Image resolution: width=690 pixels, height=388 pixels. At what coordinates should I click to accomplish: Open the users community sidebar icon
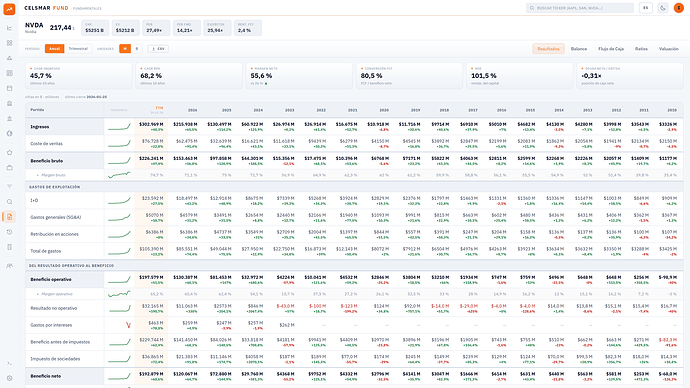pos(9,266)
